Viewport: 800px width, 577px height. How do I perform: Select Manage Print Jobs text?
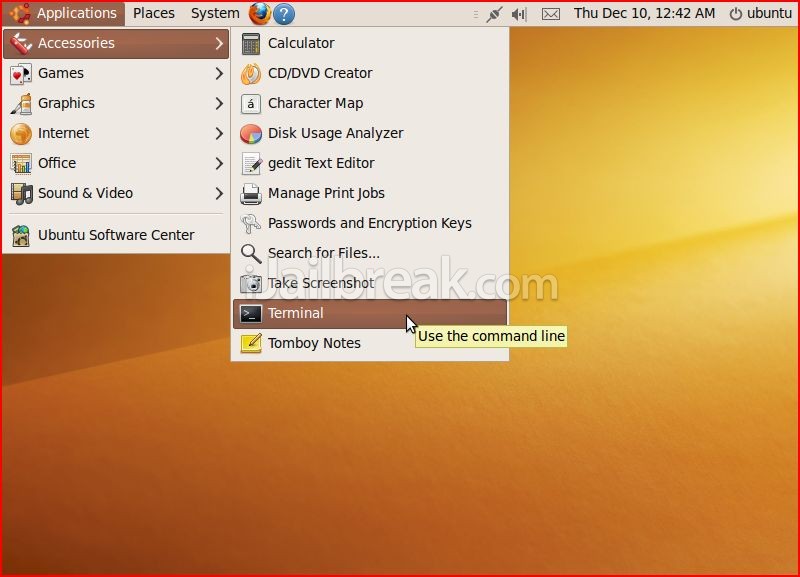[x=326, y=193]
